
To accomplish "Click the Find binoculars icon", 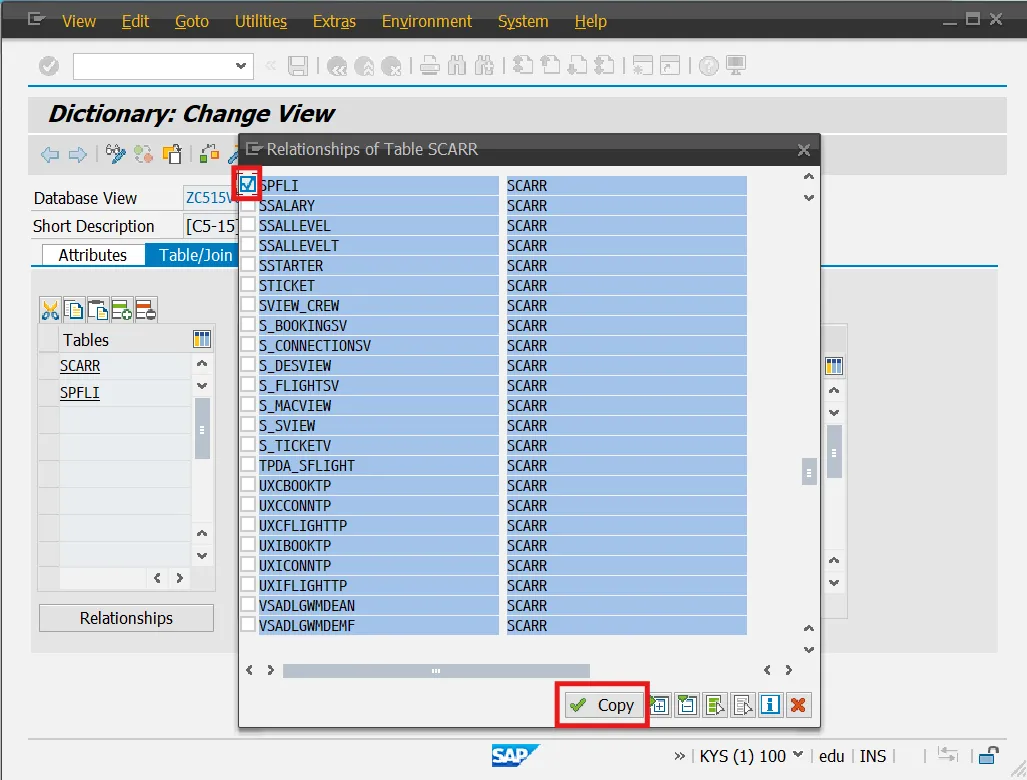I will tap(457, 66).
